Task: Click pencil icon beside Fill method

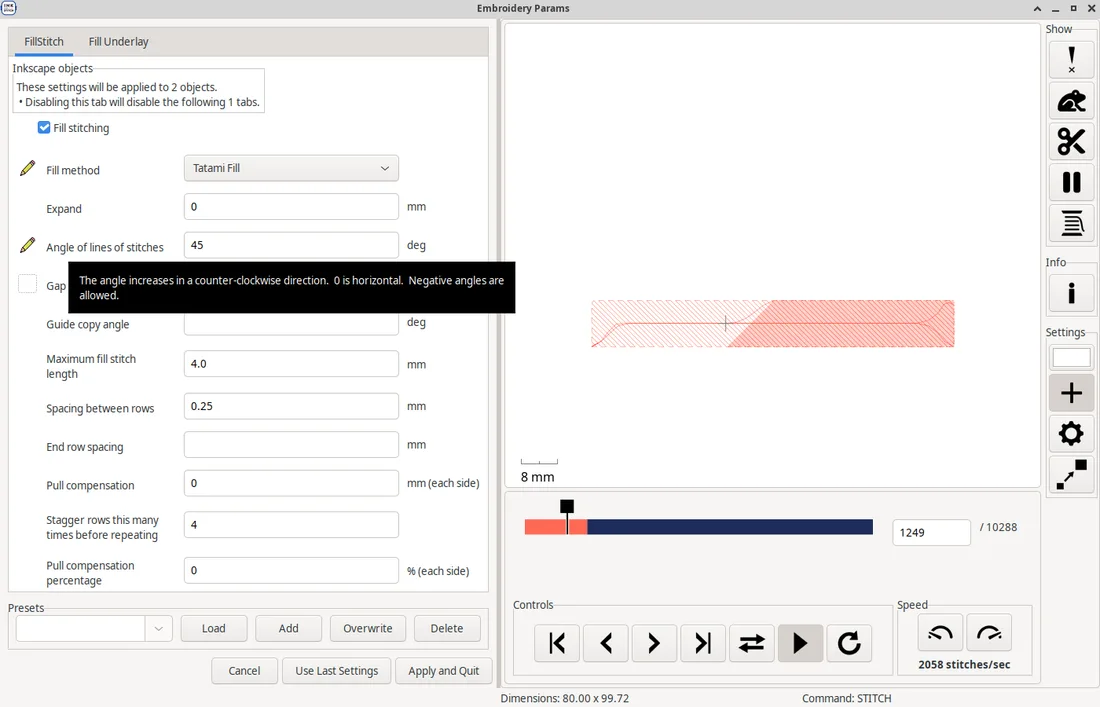Action: click(x=27, y=168)
